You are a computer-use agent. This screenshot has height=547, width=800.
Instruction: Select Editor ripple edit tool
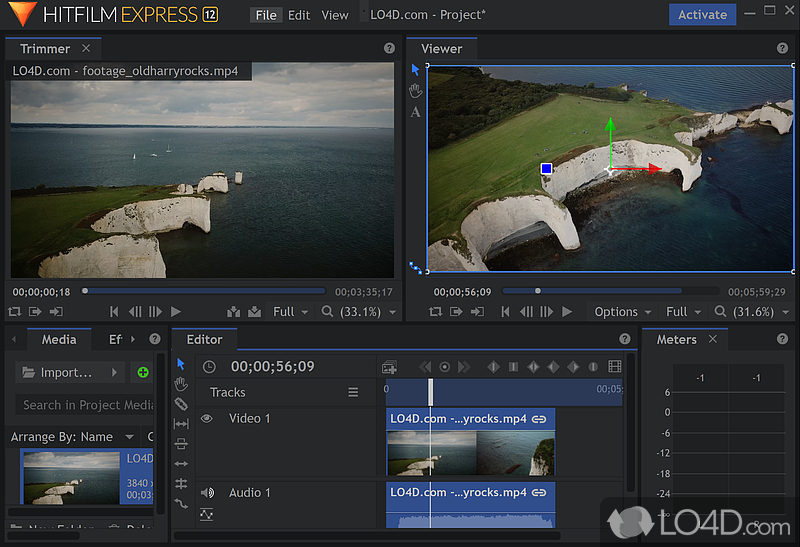point(181,464)
